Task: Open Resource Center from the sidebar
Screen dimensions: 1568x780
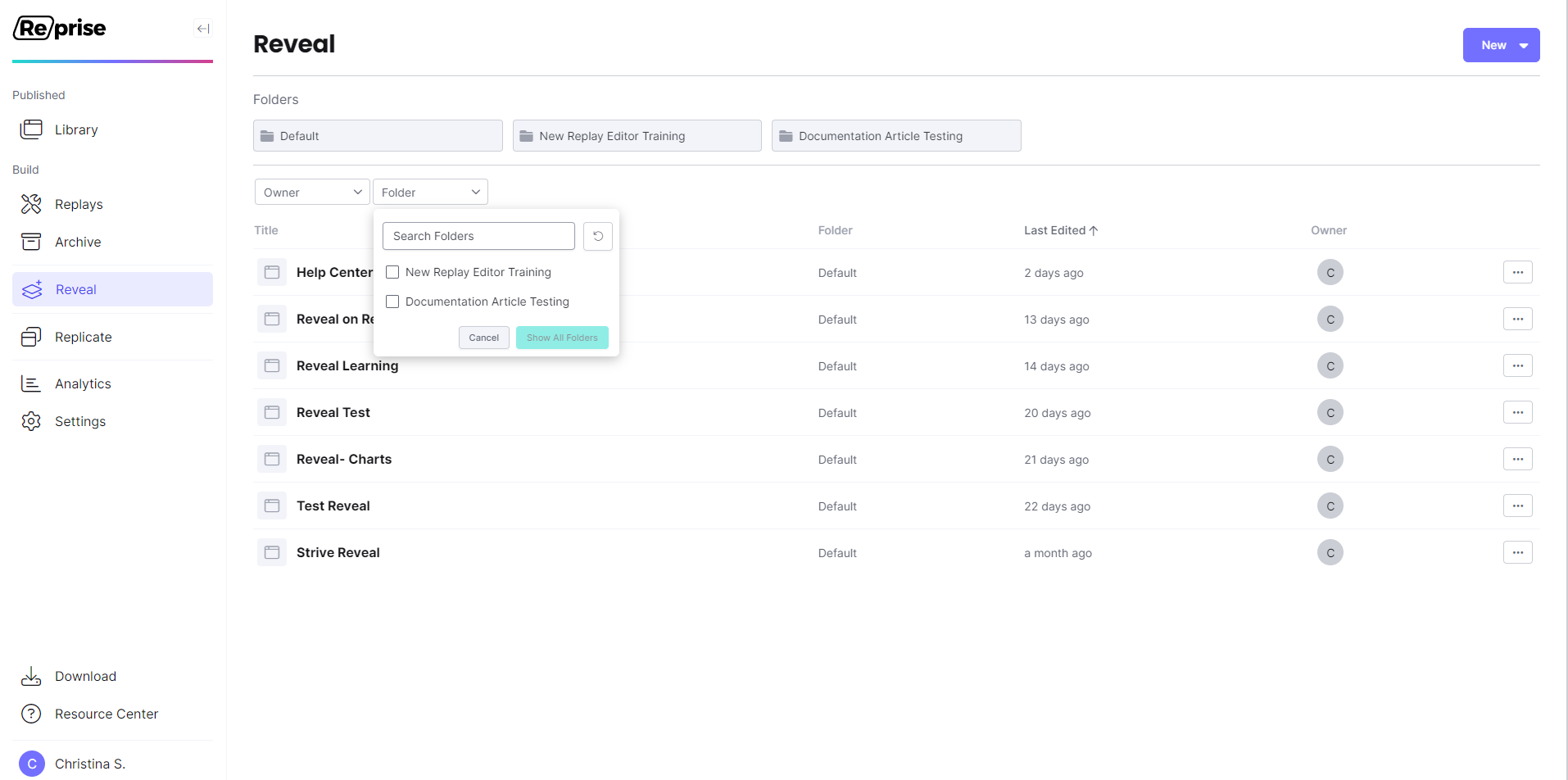Action: (x=106, y=714)
